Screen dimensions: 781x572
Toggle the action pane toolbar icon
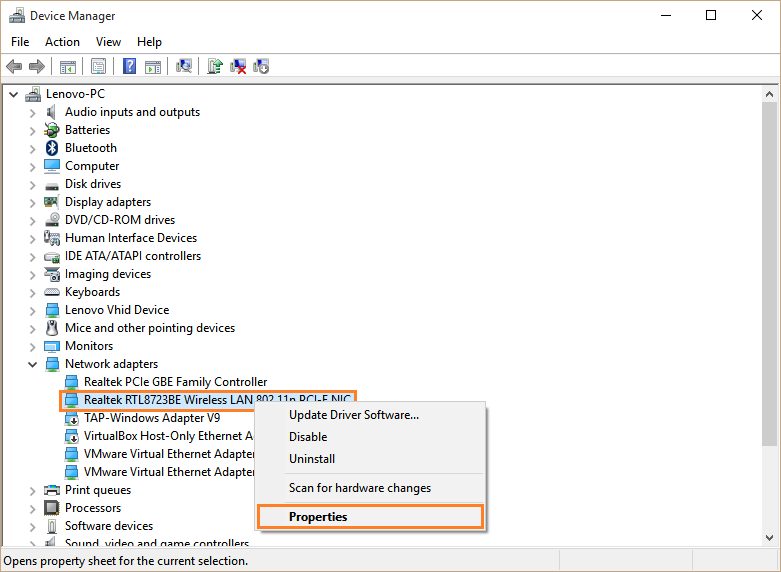click(x=153, y=66)
